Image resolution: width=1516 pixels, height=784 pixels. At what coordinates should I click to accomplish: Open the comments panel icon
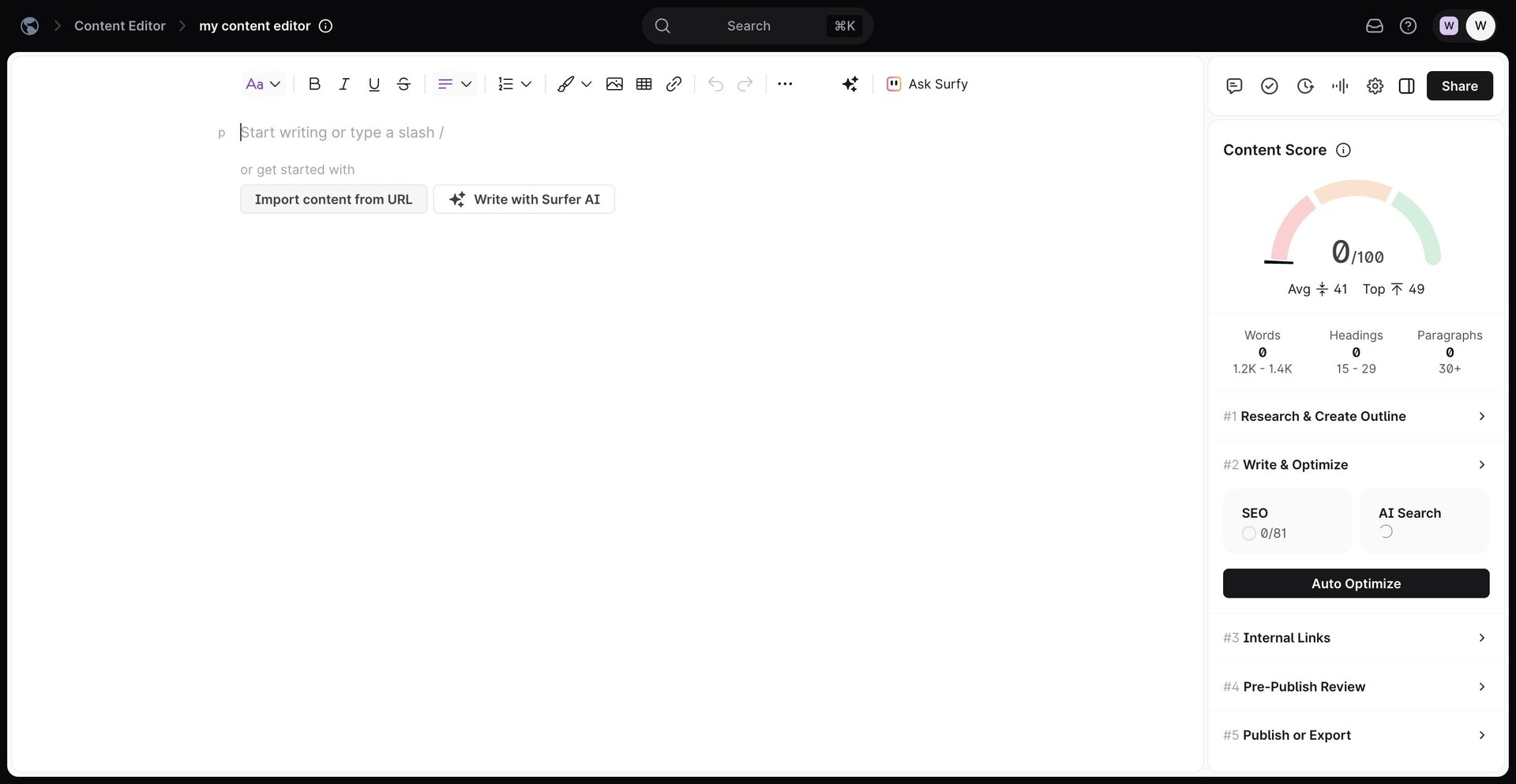pyautogui.click(x=1234, y=86)
